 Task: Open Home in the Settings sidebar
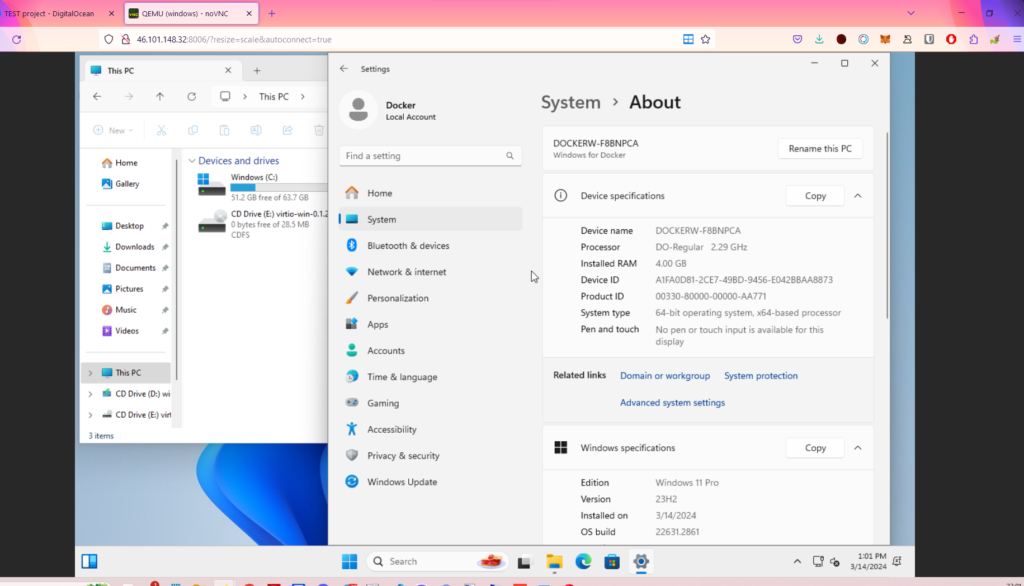[x=430, y=193]
